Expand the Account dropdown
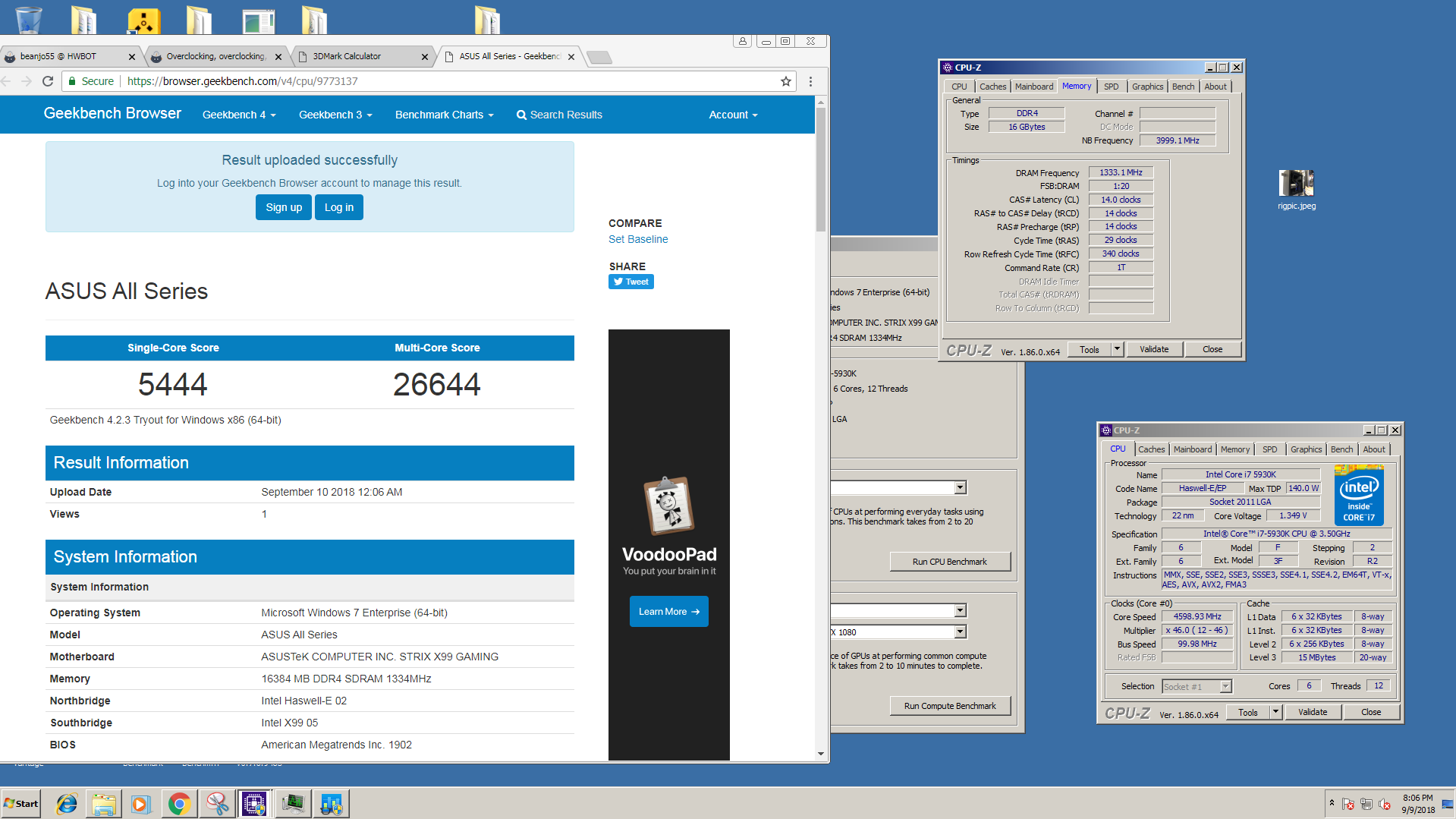1456x819 pixels. (x=733, y=115)
